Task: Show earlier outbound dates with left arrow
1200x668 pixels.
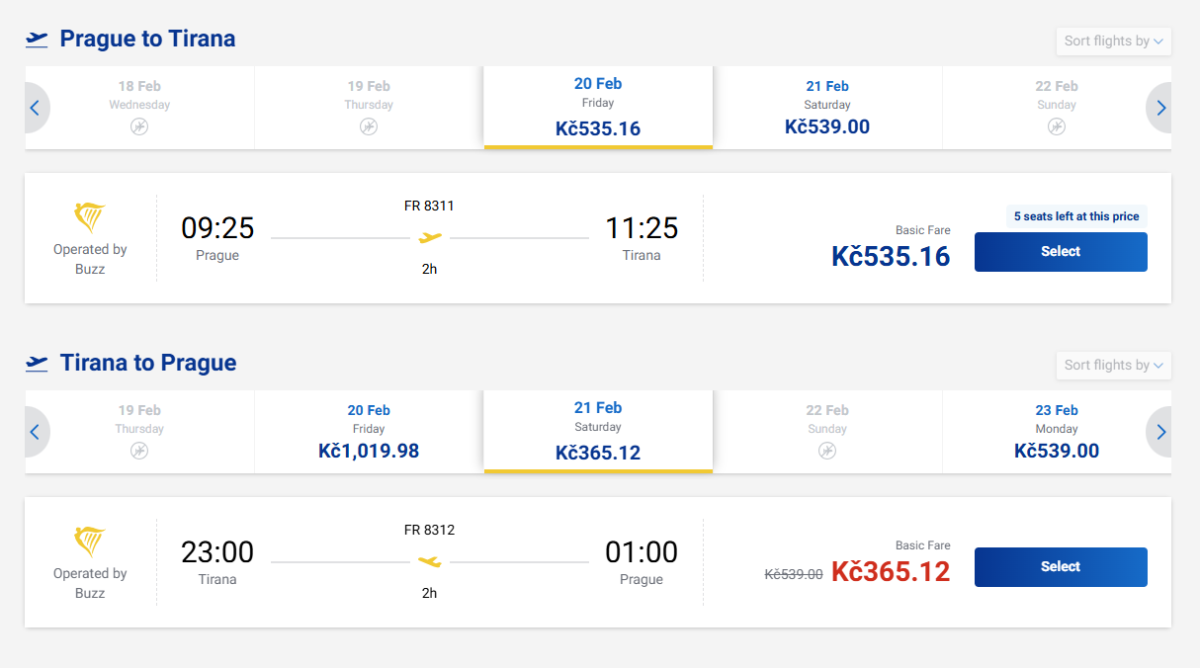Action: [35, 108]
